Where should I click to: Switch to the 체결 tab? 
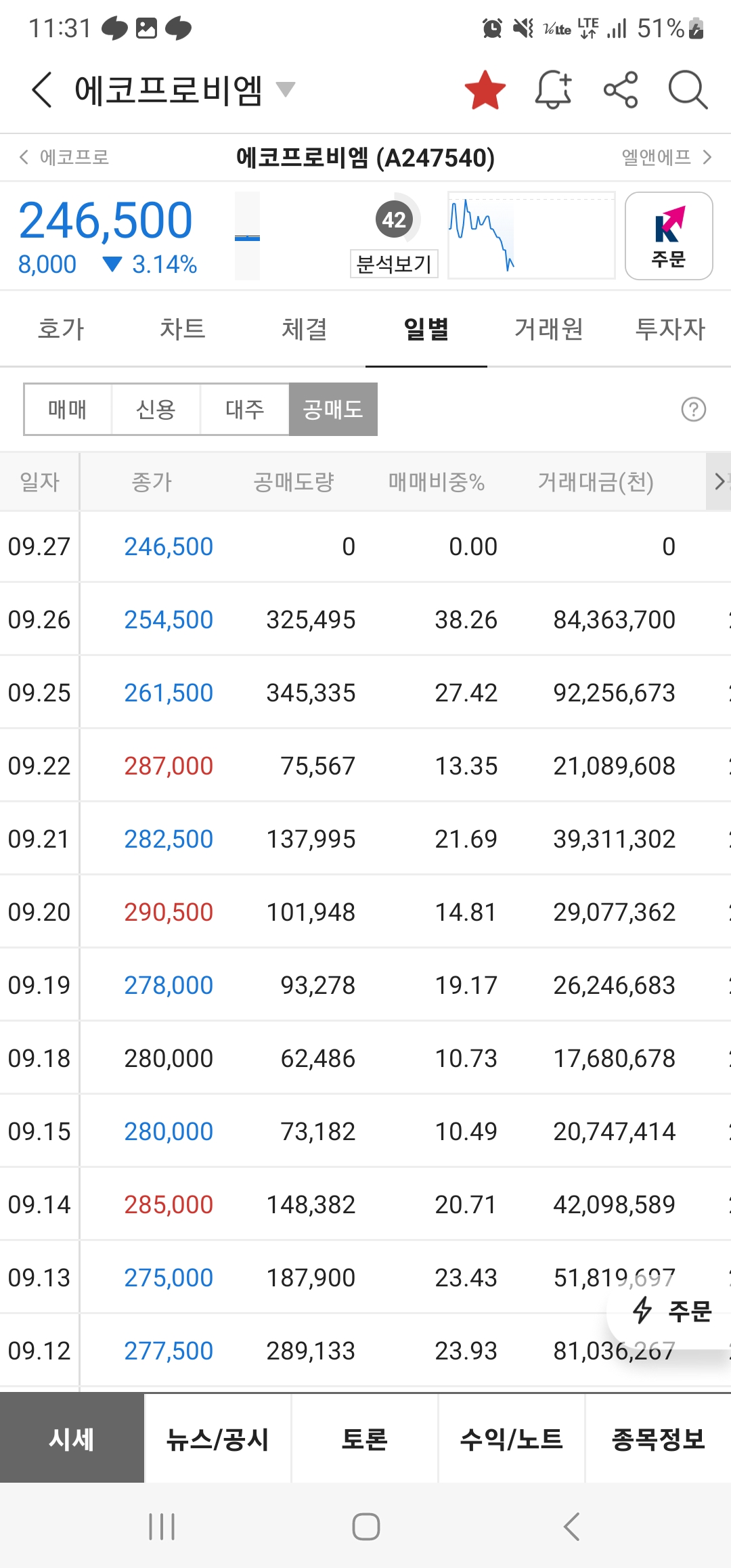(x=305, y=329)
